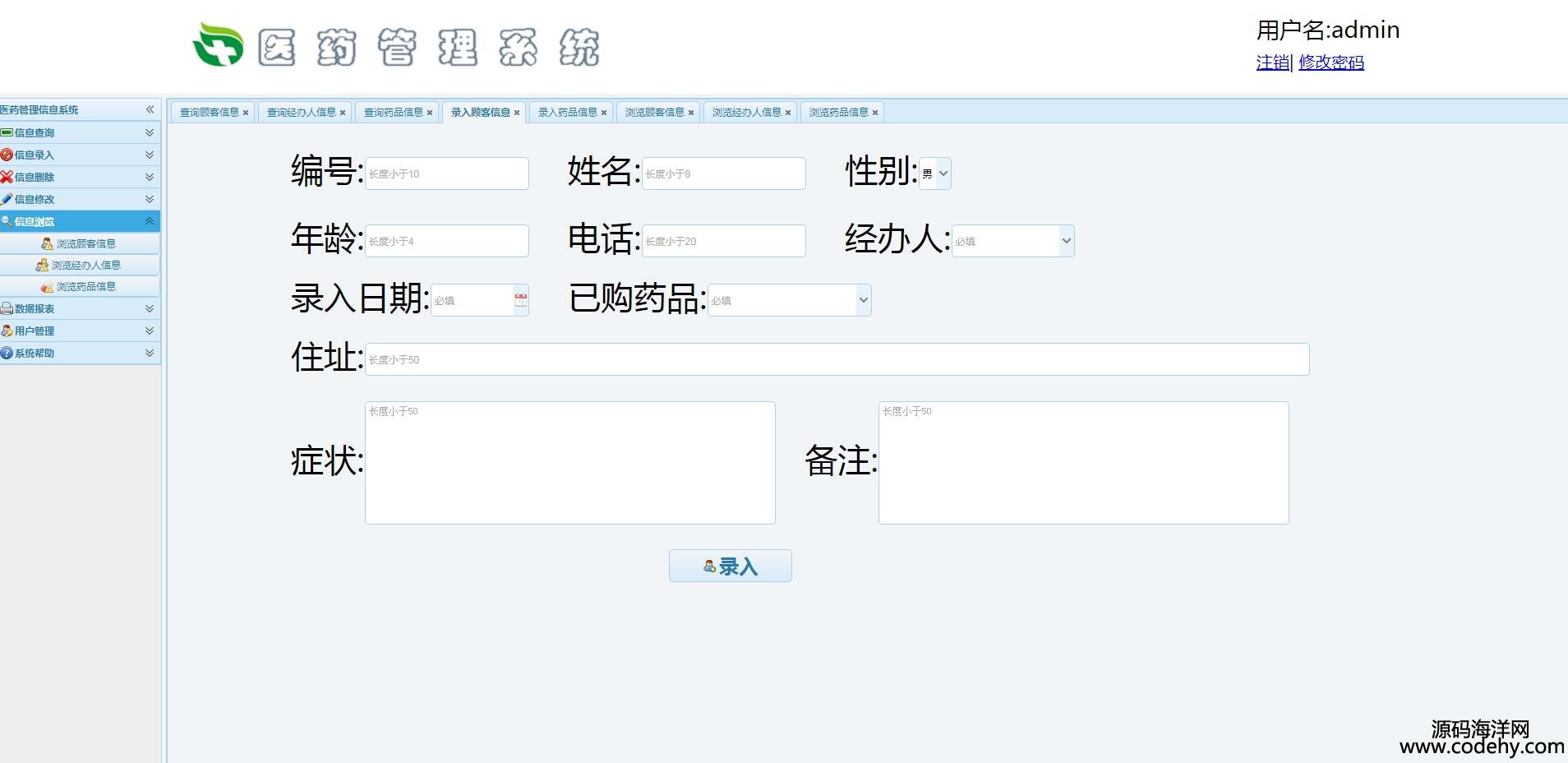Image resolution: width=1568 pixels, height=763 pixels.
Task: Switch to the 录入药品信息 tab
Action: (x=567, y=113)
